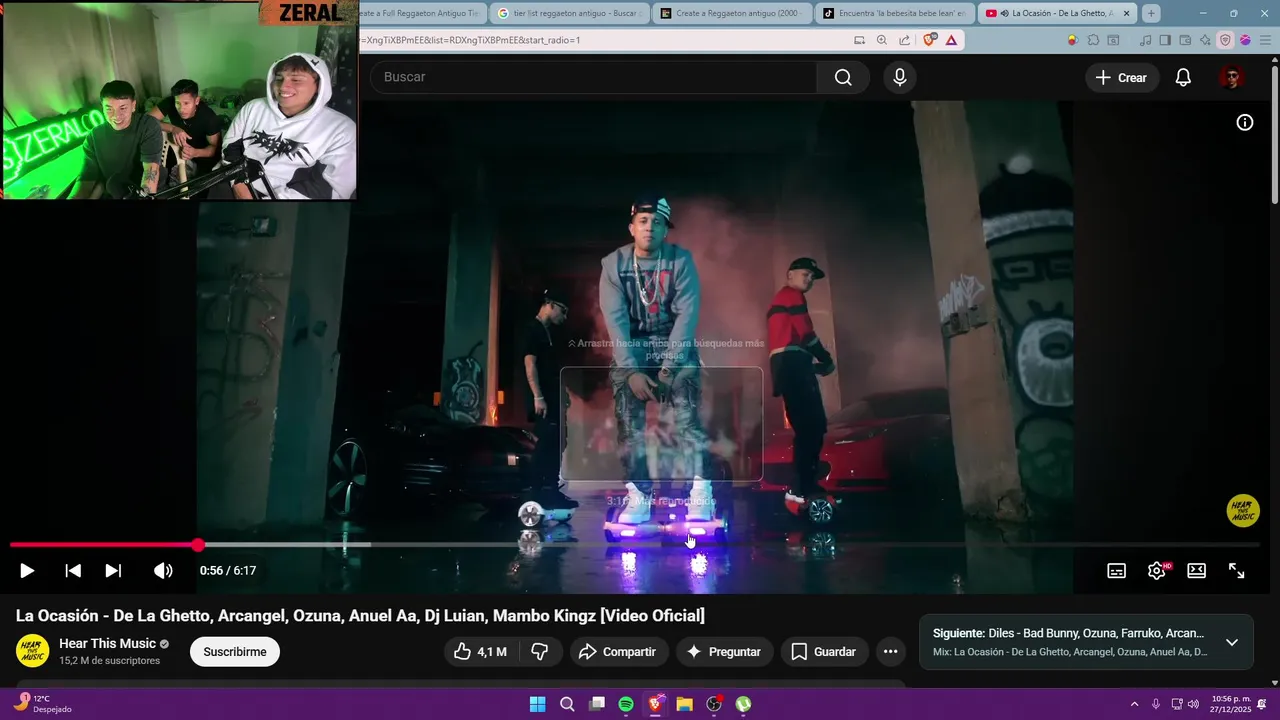Open a new browser tab
The height and width of the screenshot is (720, 1280).
[x=1151, y=13]
